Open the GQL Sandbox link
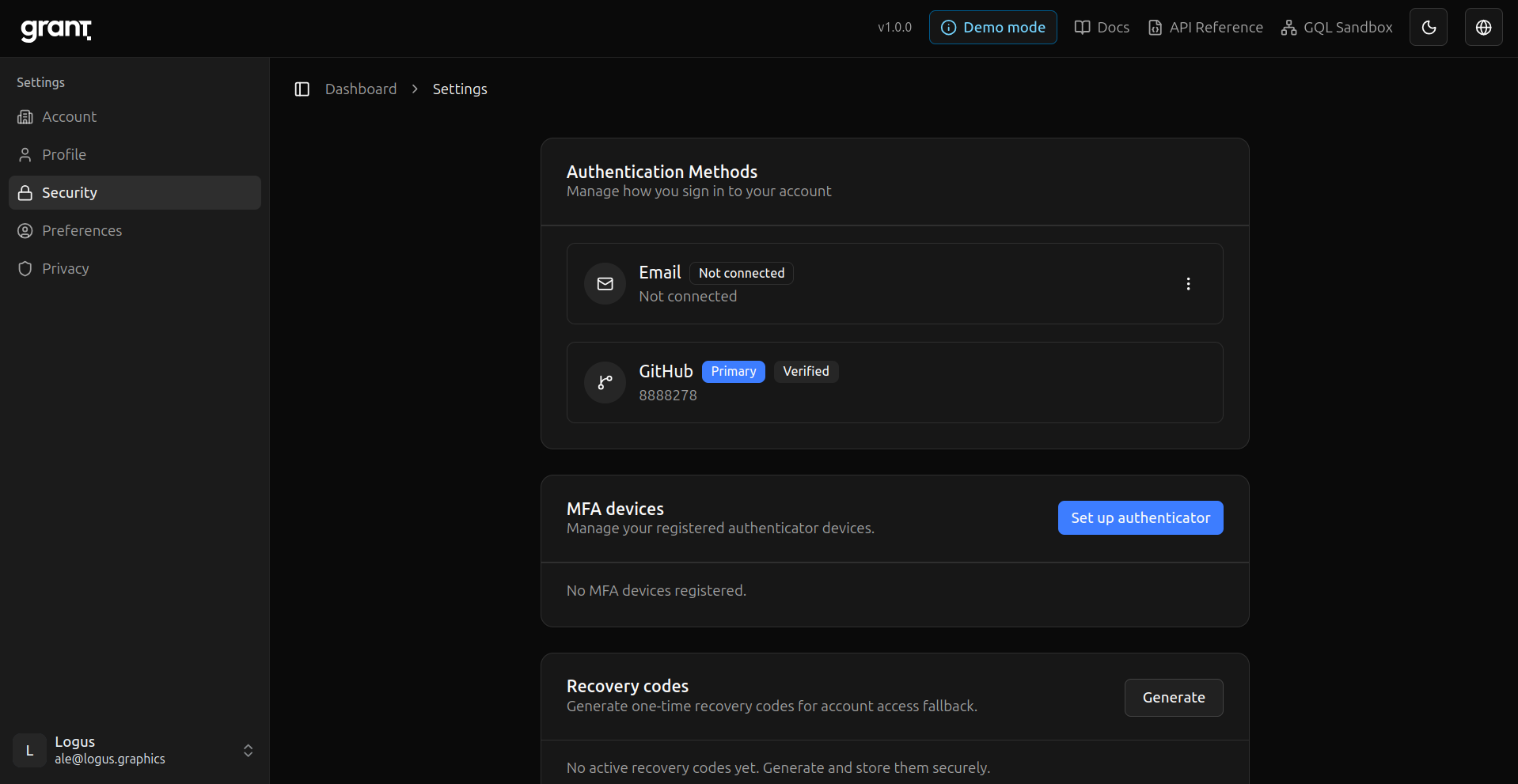Image resolution: width=1518 pixels, height=784 pixels. (1337, 28)
